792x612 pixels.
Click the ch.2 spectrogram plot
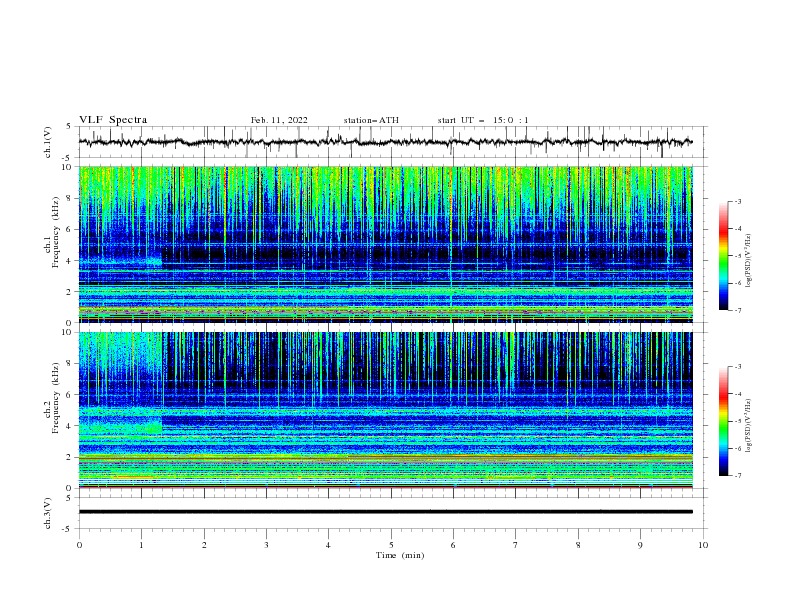385,410
